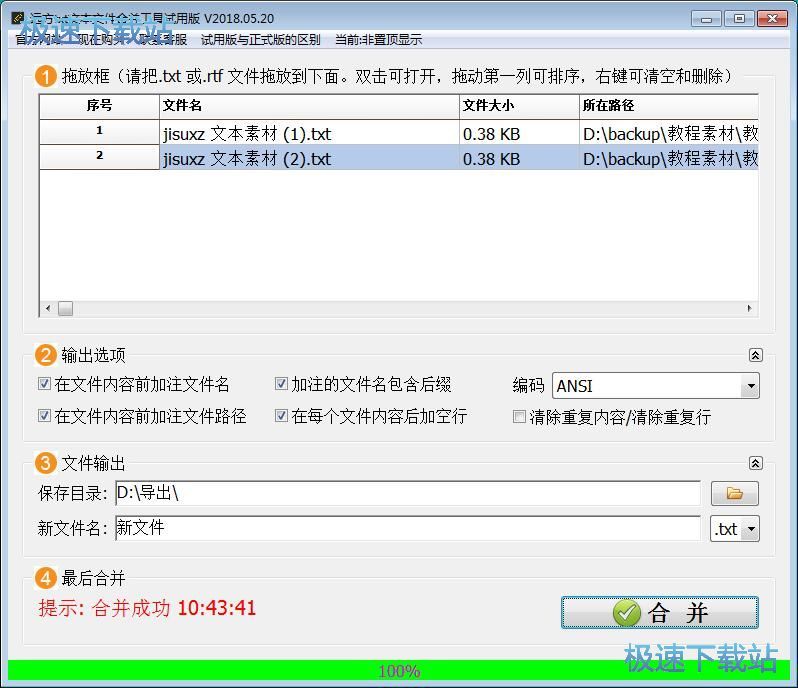This screenshot has width=798, height=688.
Task: Click the row number 2 cell
Action: tap(99, 156)
